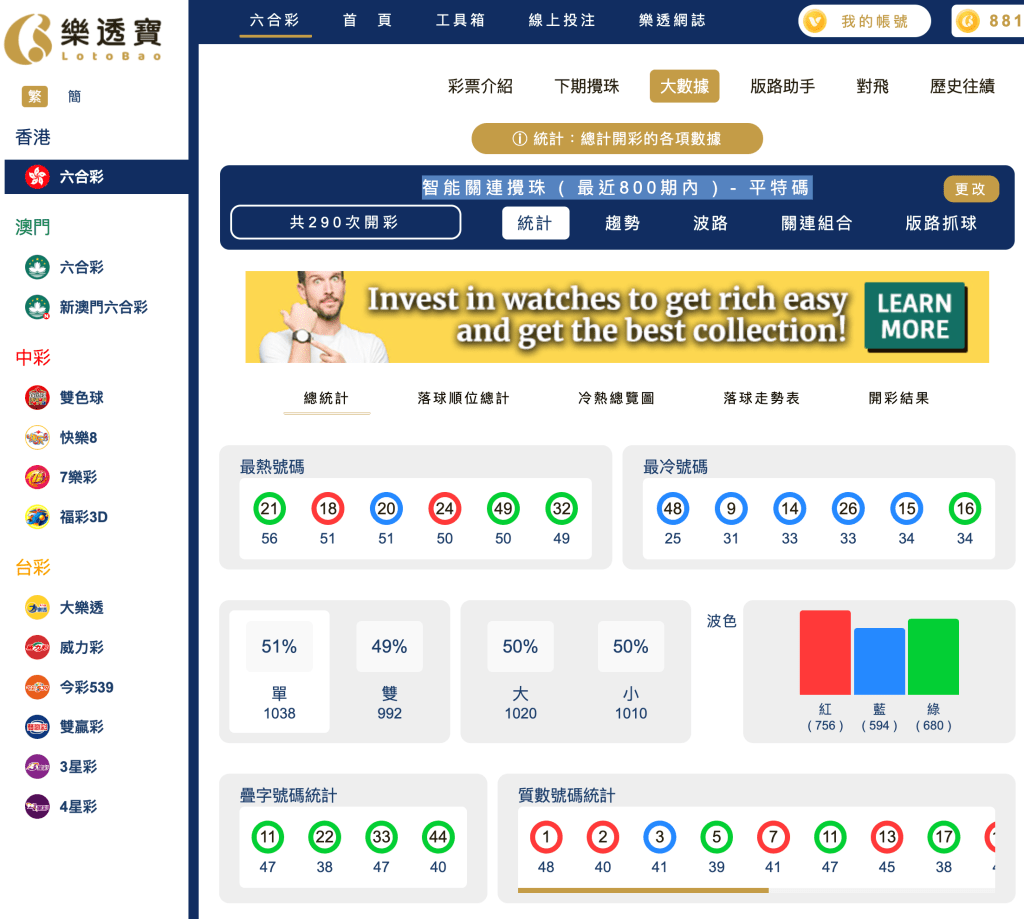Open the 歷史往績 tab
The image size is (1024, 919).
(x=962, y=86)
